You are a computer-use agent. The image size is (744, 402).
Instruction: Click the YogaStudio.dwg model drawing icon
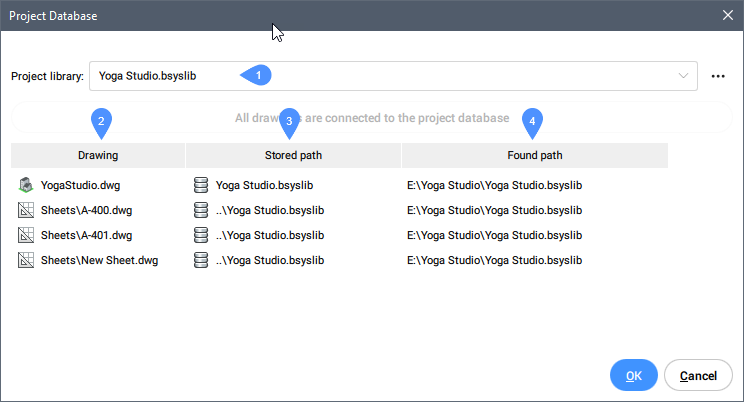[26, 185]
